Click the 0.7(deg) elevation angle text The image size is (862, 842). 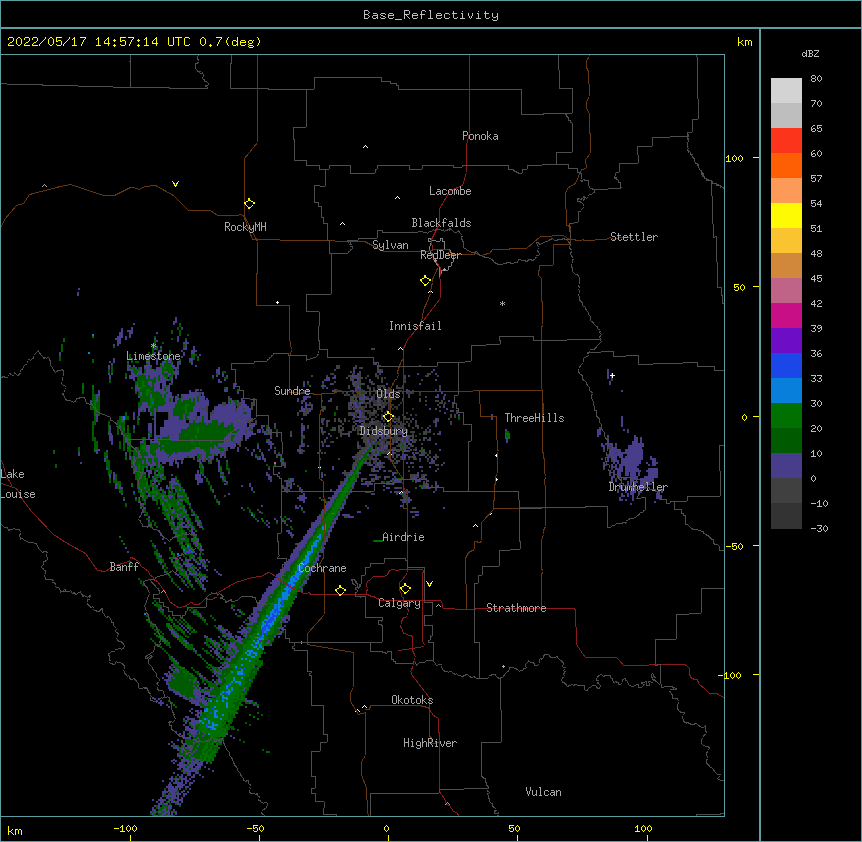(x=230, y=42)
